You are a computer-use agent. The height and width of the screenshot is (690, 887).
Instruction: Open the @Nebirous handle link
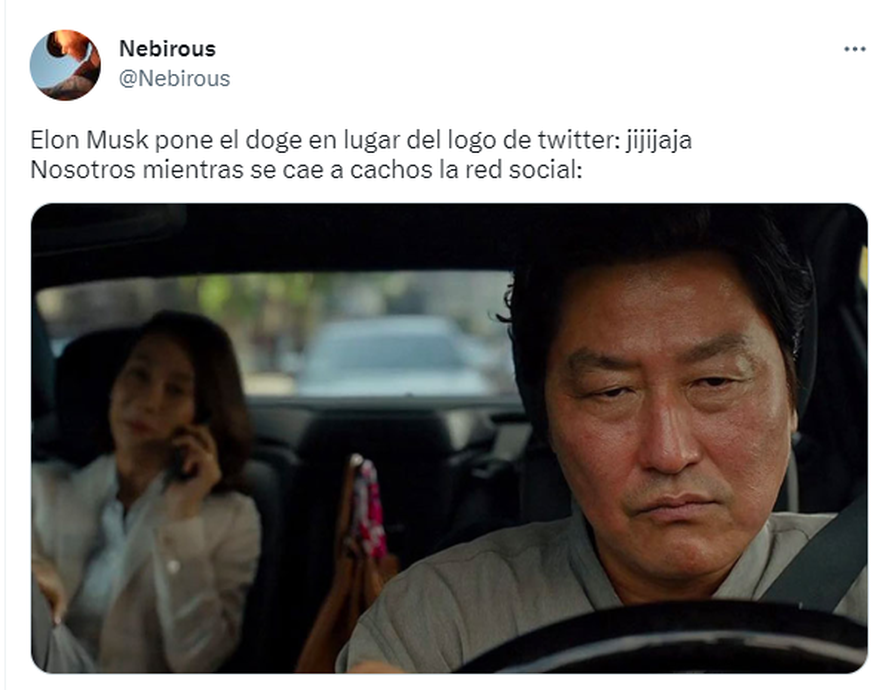pyautogui.click(x=174, y=78)
